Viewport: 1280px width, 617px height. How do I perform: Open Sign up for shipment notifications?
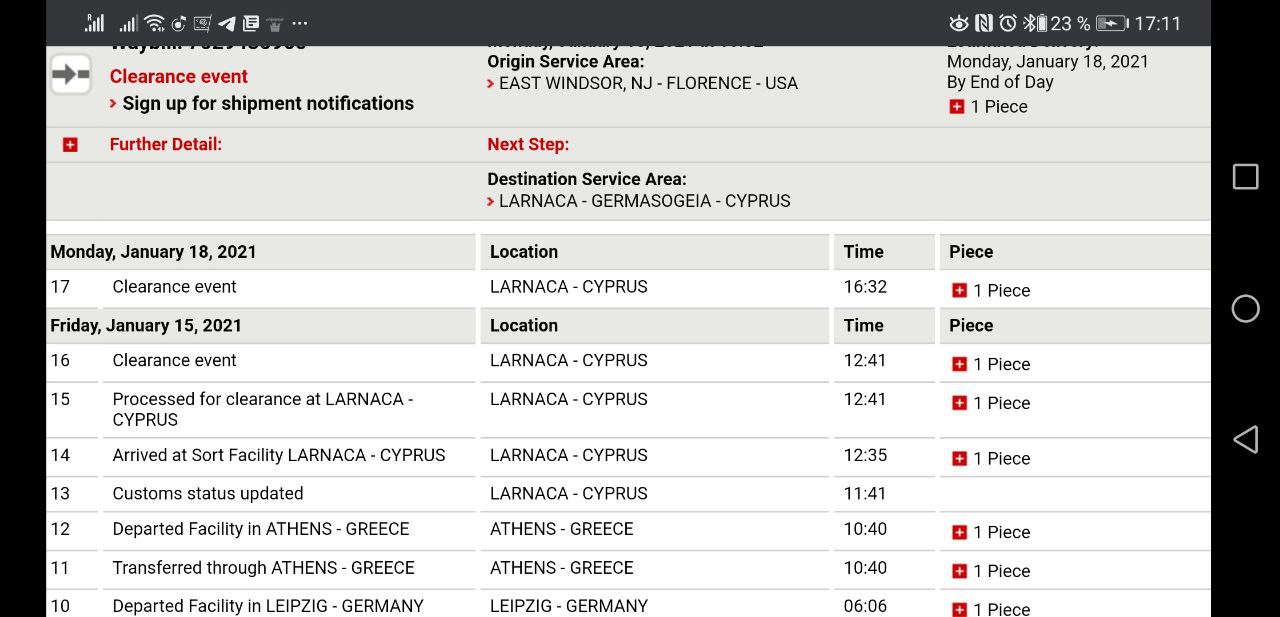(267, 103)
